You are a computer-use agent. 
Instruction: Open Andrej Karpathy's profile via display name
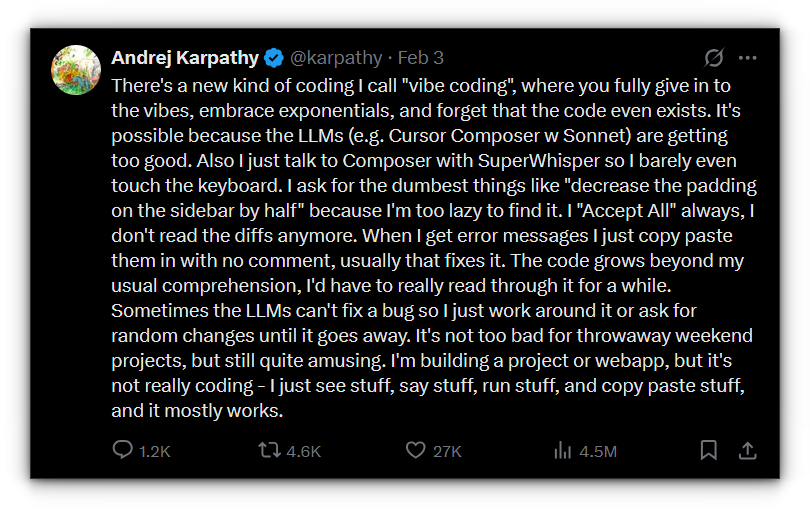pyautogui.click(x=185, y=57)
